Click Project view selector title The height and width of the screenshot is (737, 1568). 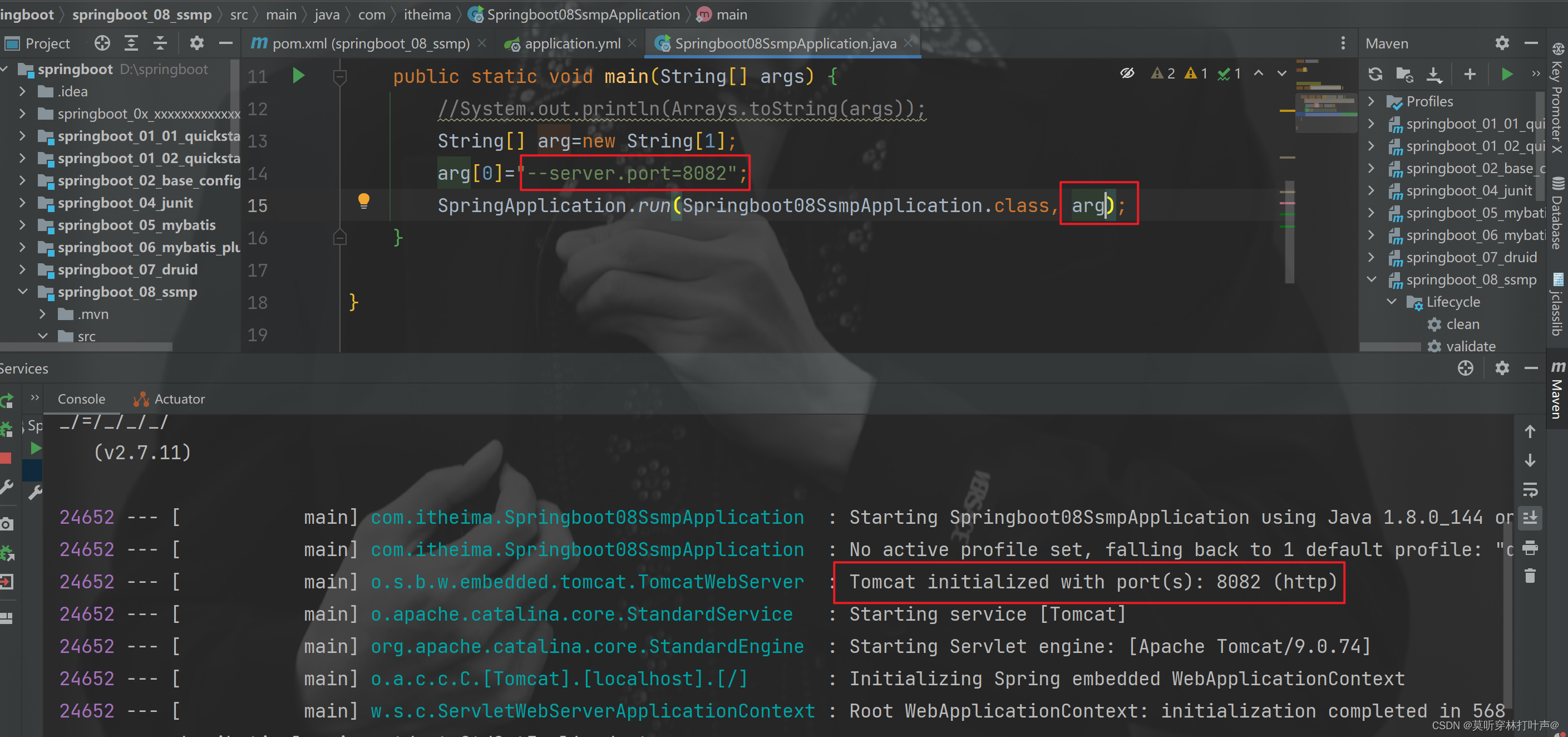click(38, 43)
